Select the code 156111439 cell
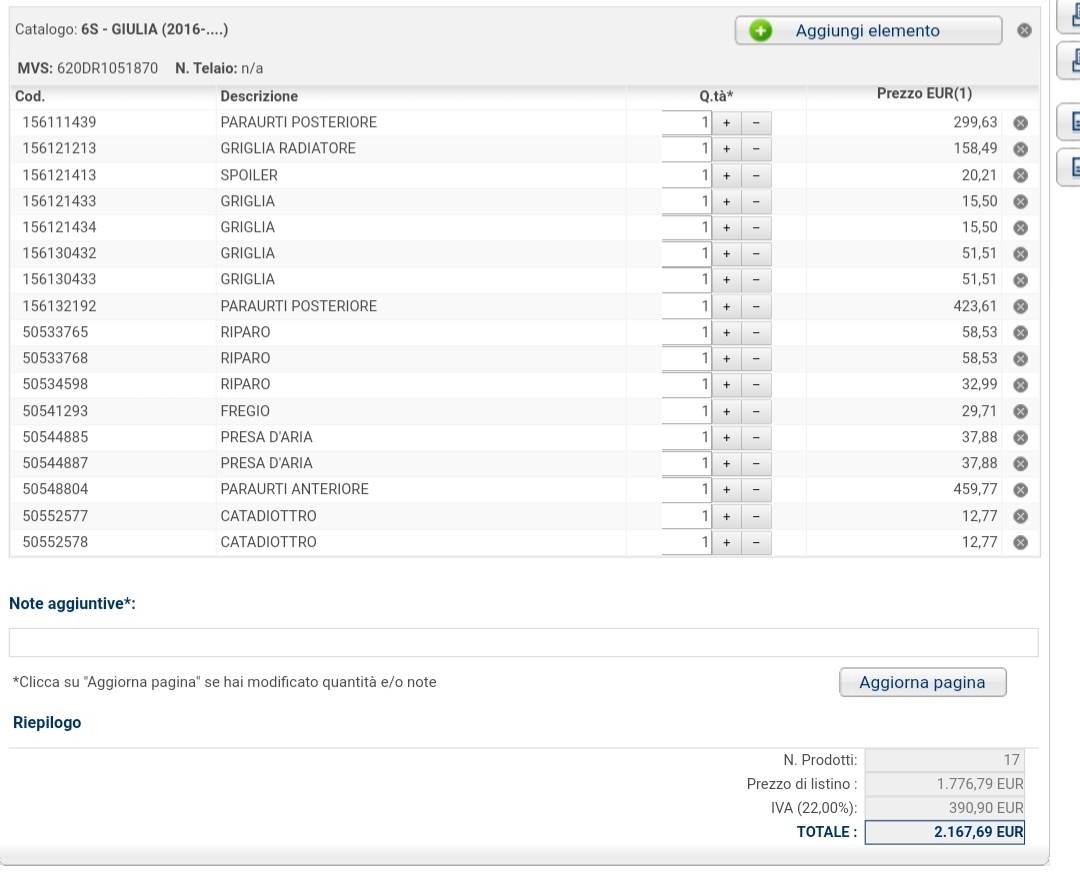Image resolution: width=1080 pixels, height=882 pixels. click(59, 123)
